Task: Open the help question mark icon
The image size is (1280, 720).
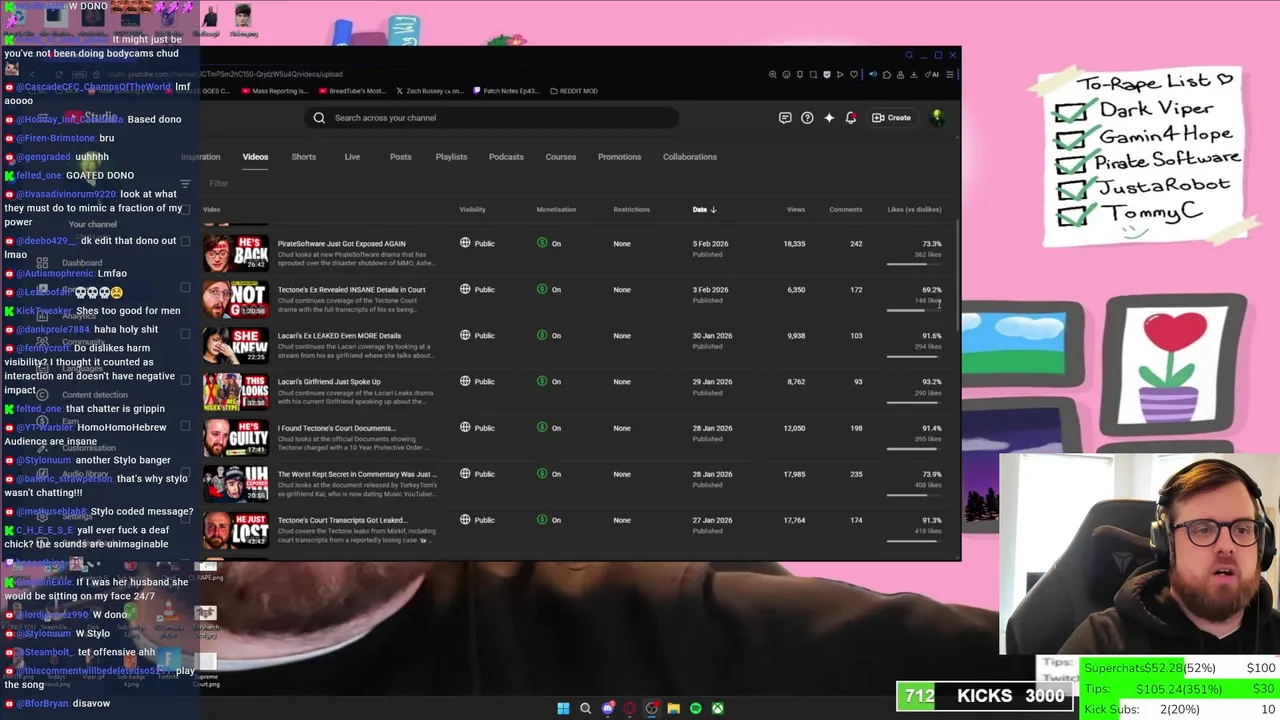Action: coord(807,118)
